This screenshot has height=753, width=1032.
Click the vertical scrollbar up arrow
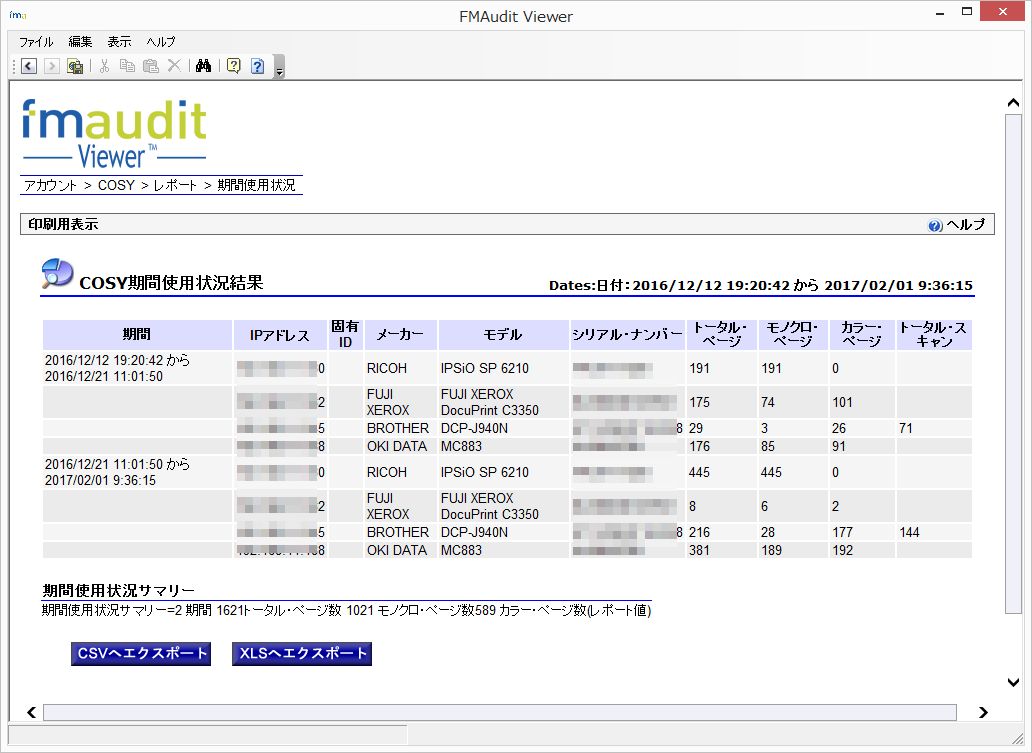click(1014, 103)
